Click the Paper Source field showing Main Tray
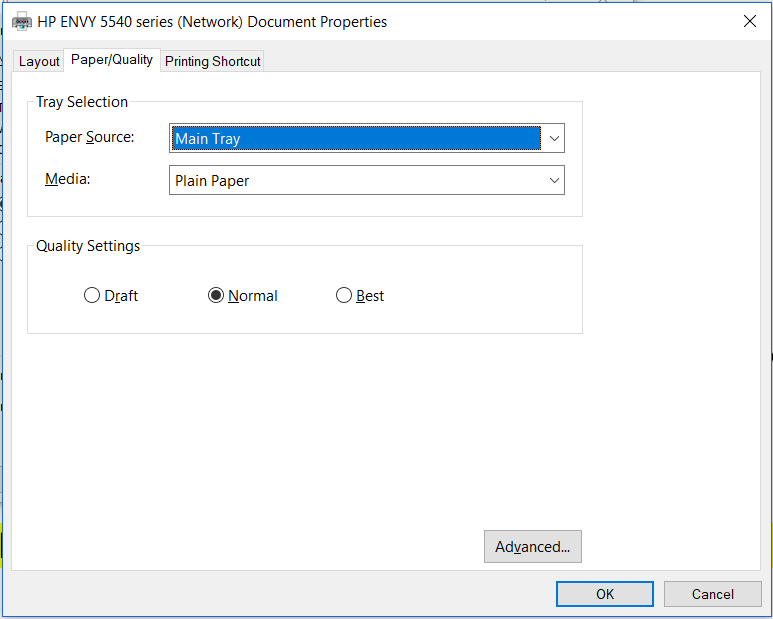773x619 pixels. 355,139
